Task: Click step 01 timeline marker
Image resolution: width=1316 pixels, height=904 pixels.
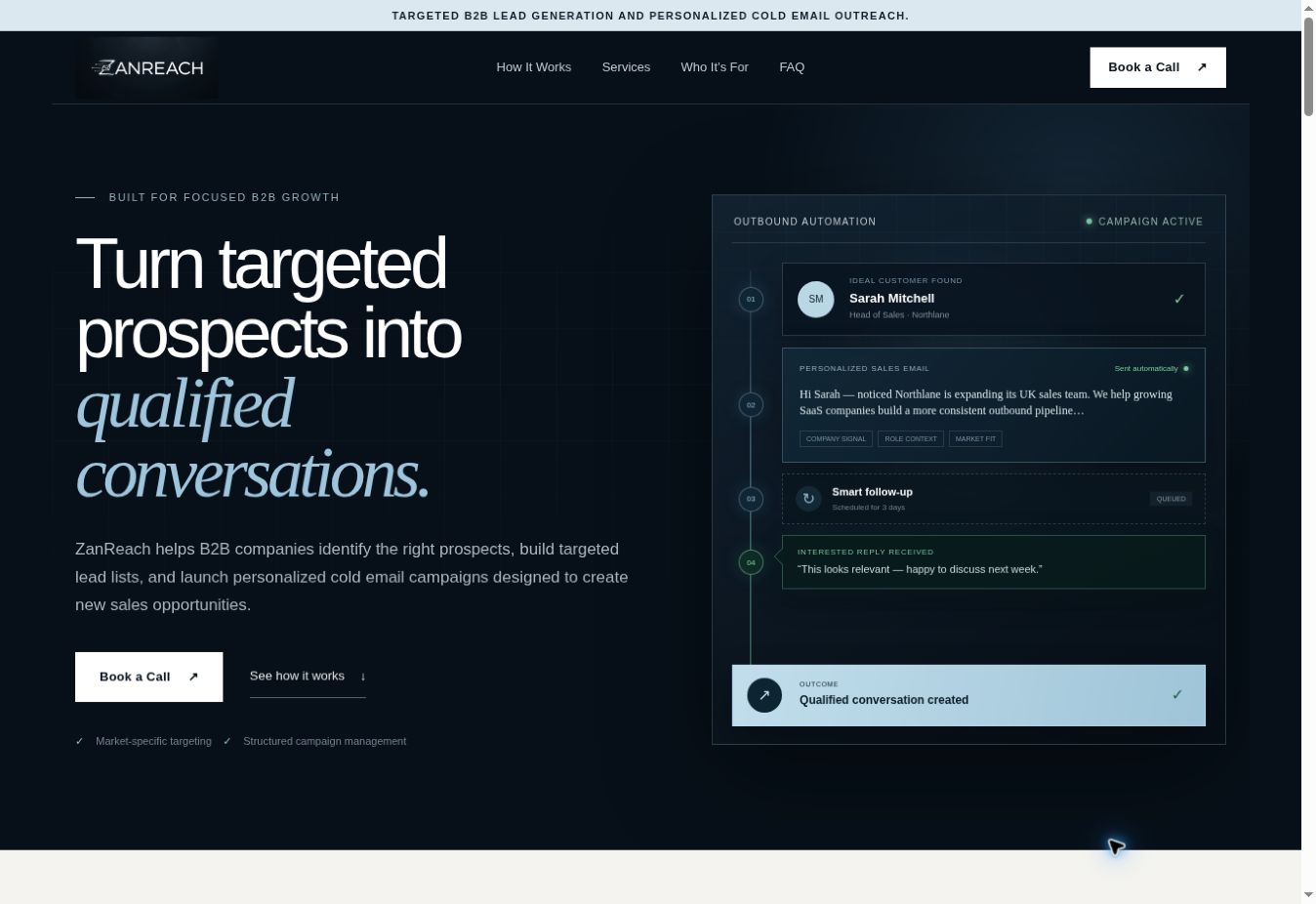Action: click(x=751, y=300)
